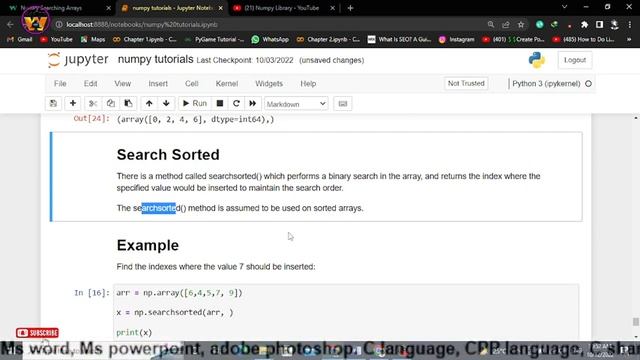Image resolution: width=640 pixels, height=360 pixels.
Task: Click the Last Checkpoint 10/03/2022 text
Action: (x=245, y=60)
